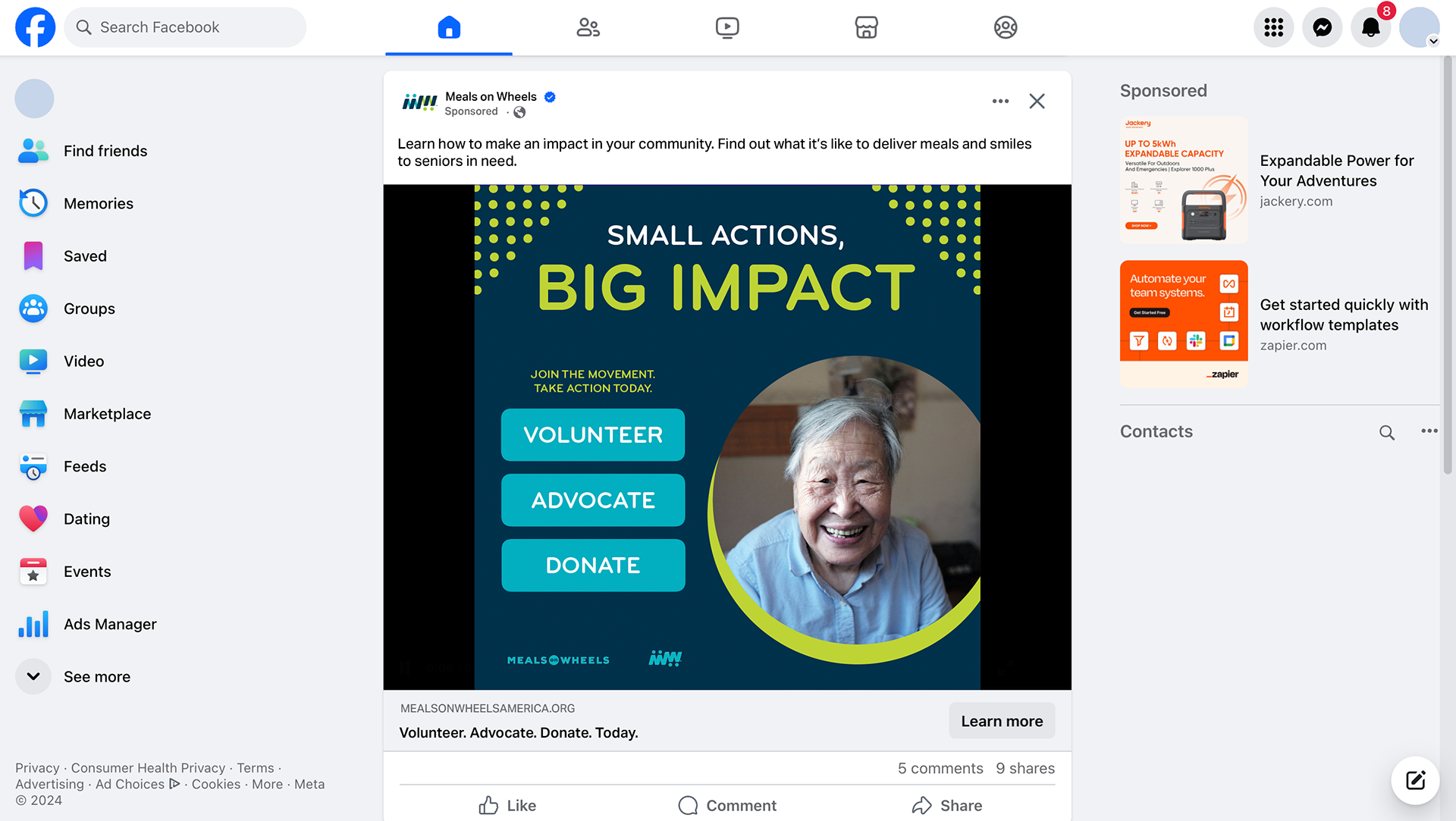Open the Jackery ad thumbnail
This screenshot has width=1456, height=821.
[x=1184, y=180]
